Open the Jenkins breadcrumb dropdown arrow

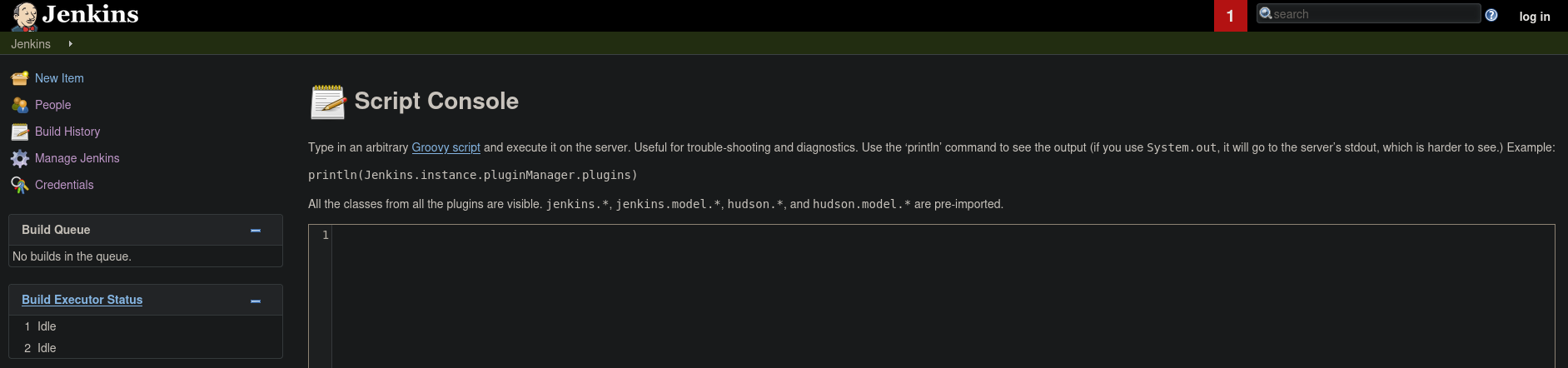(70, 43)
